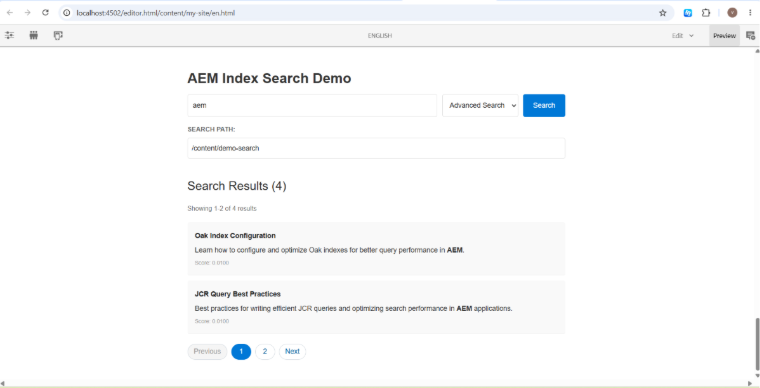This screenshot has height=388, width=760.
Task: Click the Oak Index result description text
Action: click(329, 250)
